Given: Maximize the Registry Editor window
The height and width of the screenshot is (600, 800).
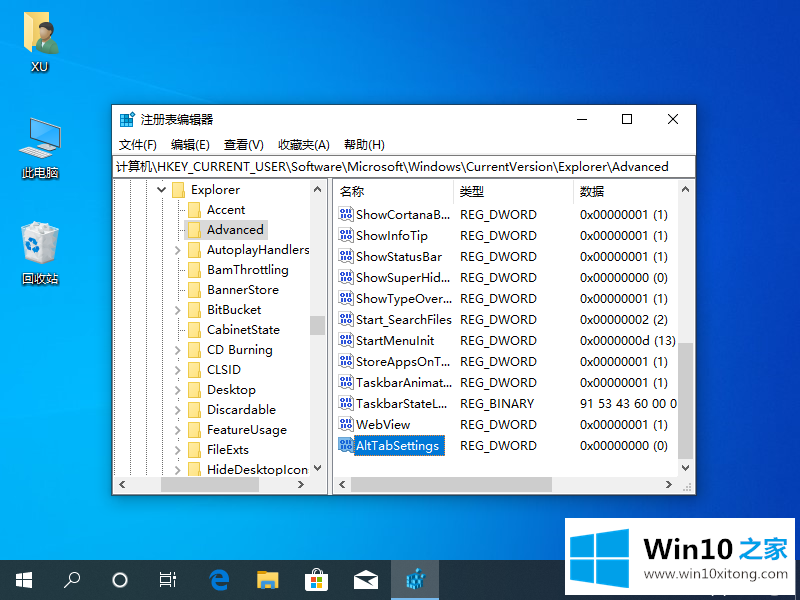Looking at the screenshot, I should point(627,119).
